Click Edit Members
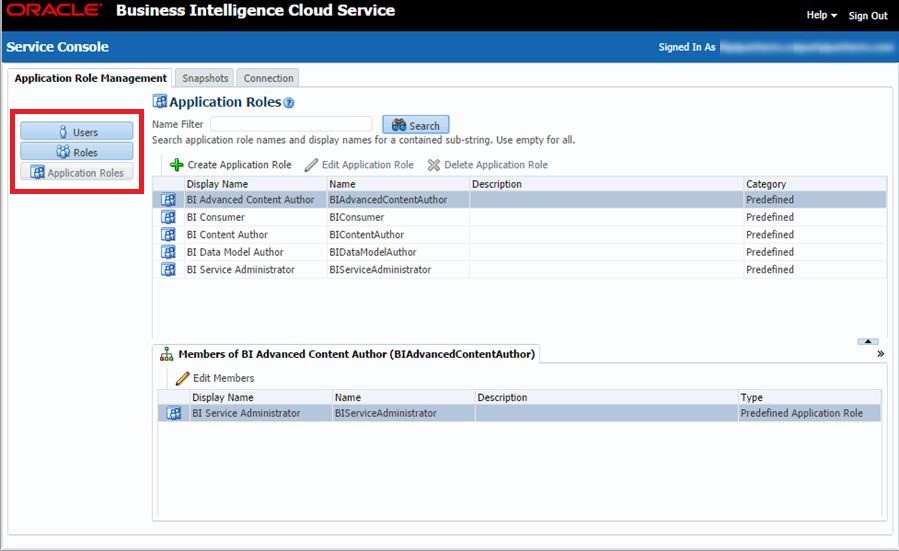The width and height of the screenshot is (899, 551). click(x=215, y=378)
